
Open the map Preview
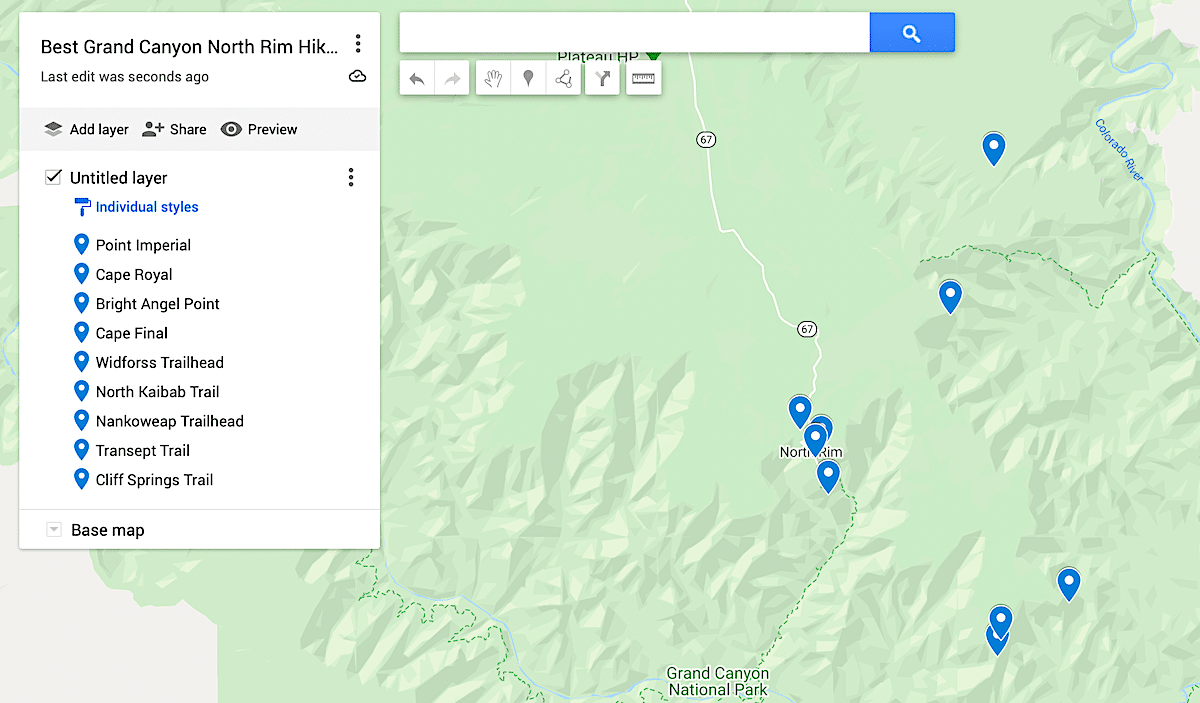[x=259, y=129]
